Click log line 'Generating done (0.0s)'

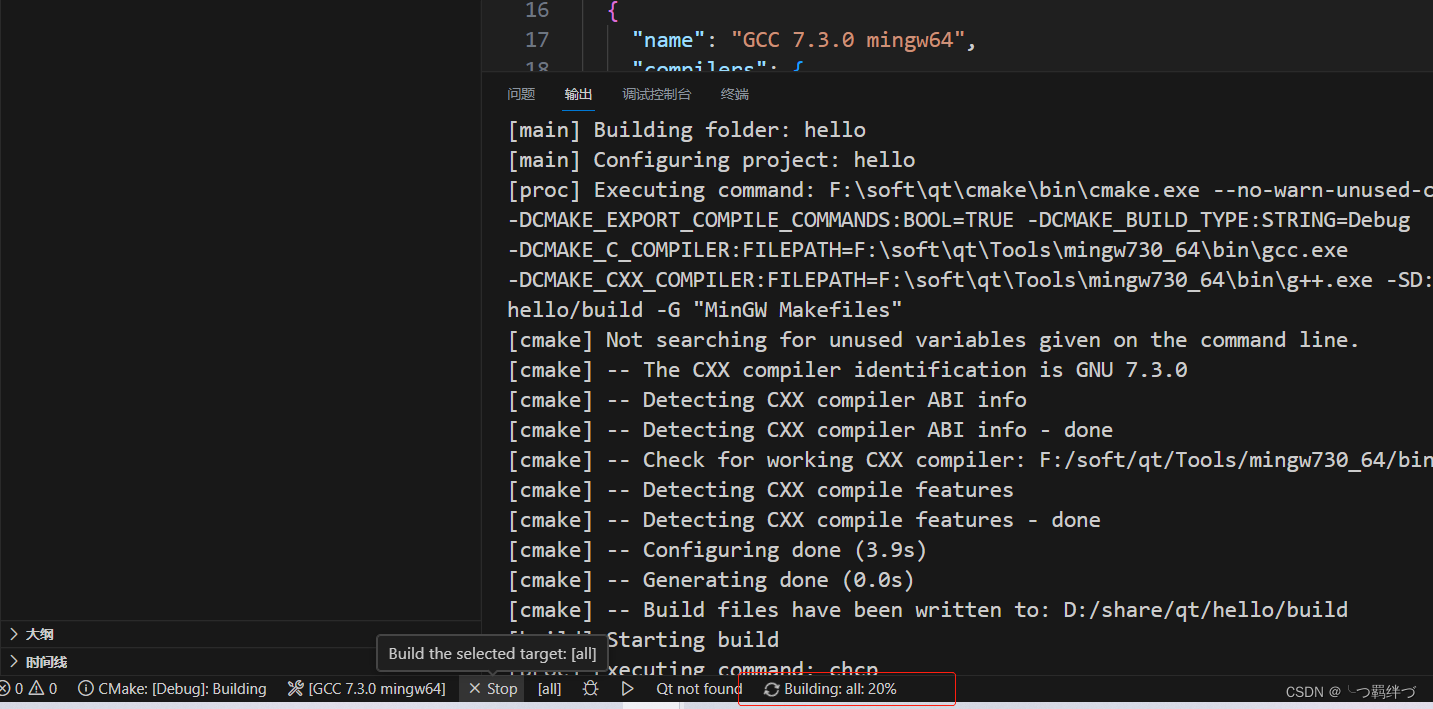tap(711, 580)
